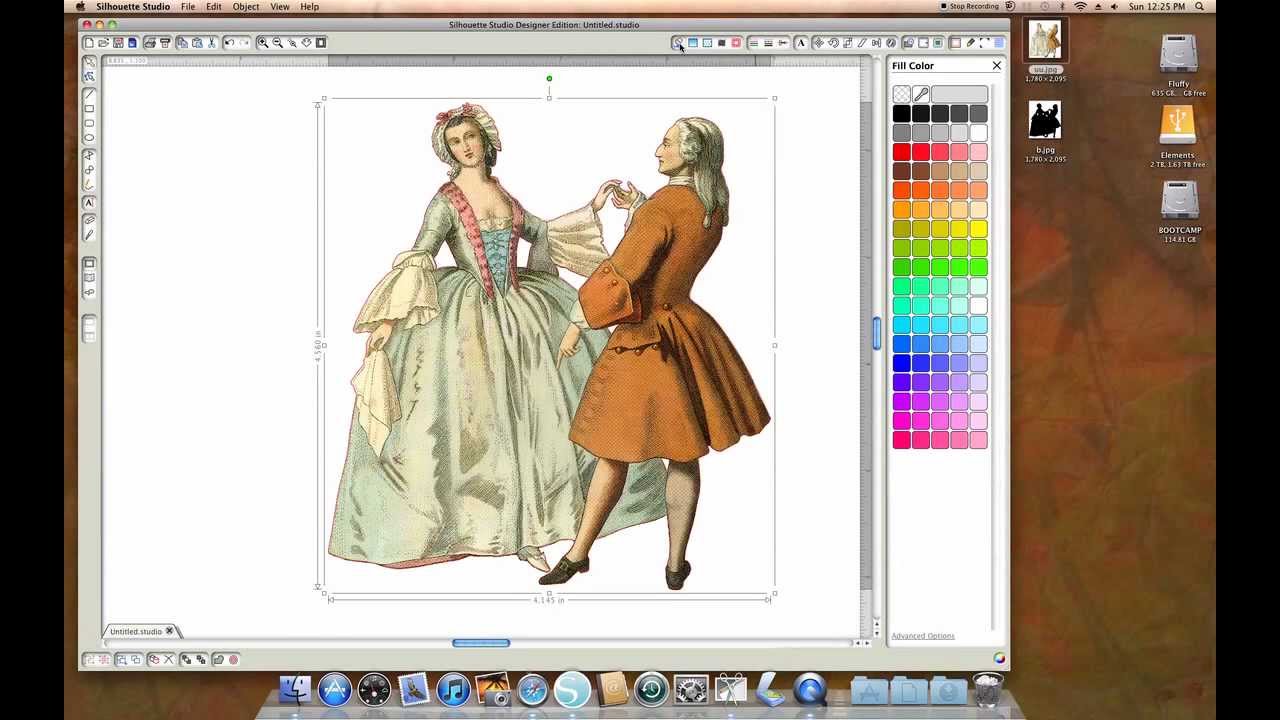Open the Silhouette Studio application menu
The image size is (1280, 720).
pyautogui.click(x=133, y=7)
